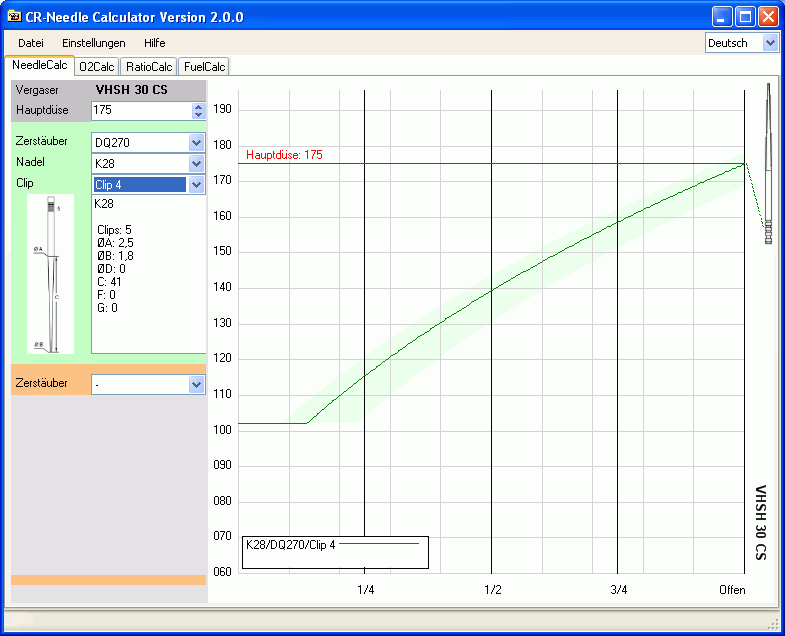Click the vertical VHSH 30 CS chart label

coord(760,522)
